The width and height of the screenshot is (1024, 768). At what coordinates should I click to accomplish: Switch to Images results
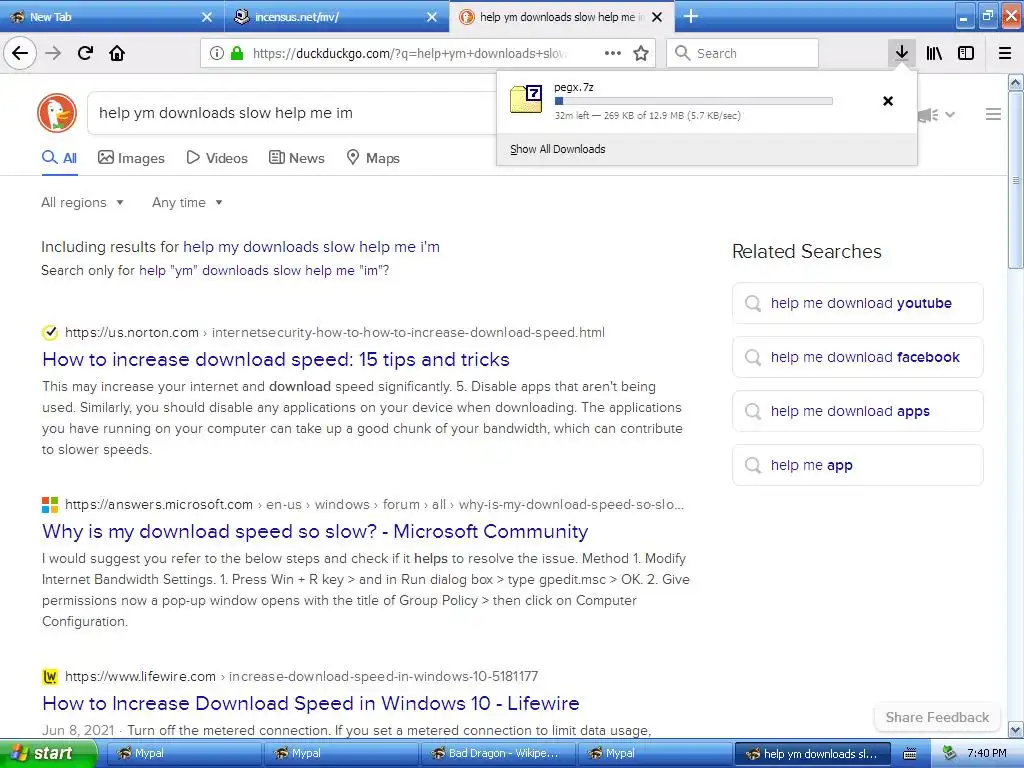pyautogui.click(x=131, y=158)
